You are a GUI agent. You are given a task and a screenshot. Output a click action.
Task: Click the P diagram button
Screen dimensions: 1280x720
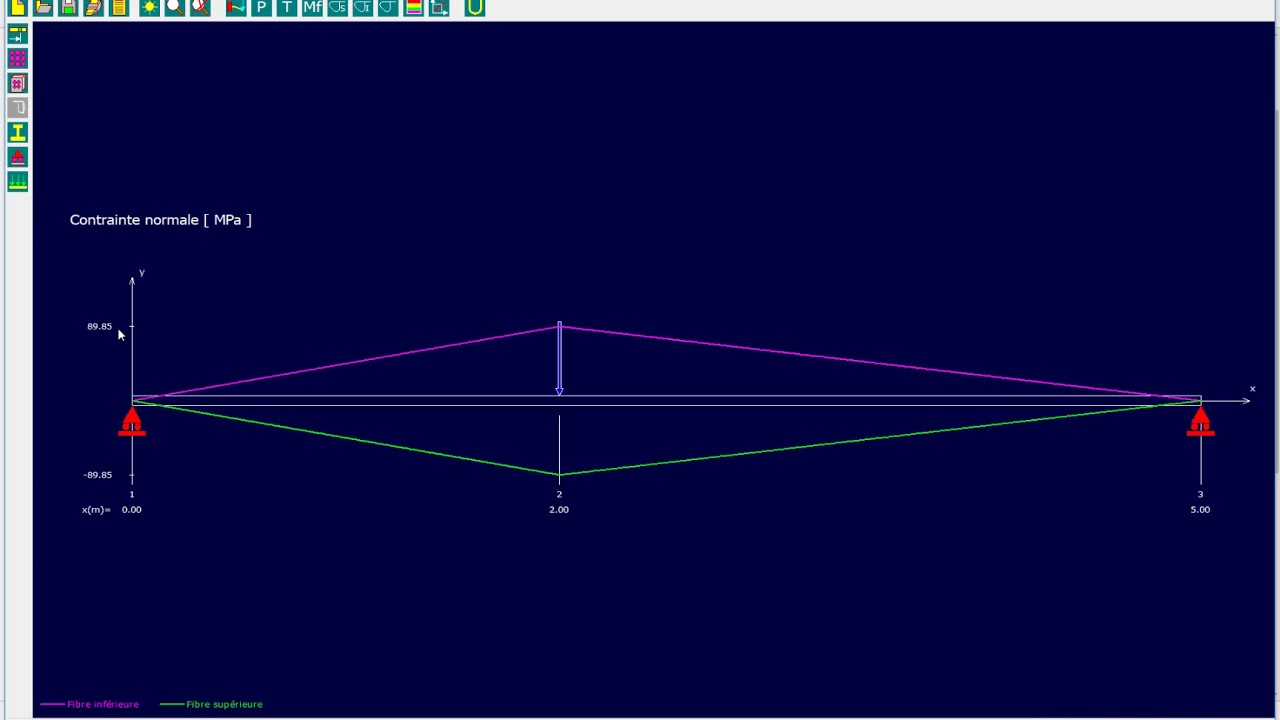261,7
